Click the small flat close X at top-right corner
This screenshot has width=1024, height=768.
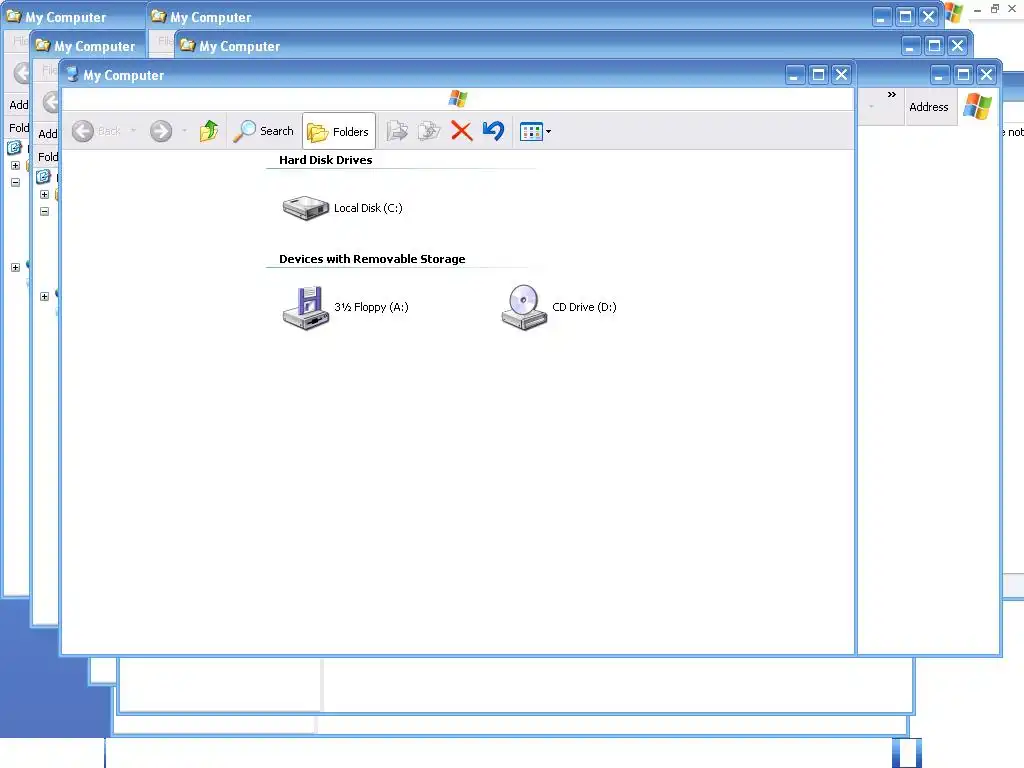(x=1012, y=9)
